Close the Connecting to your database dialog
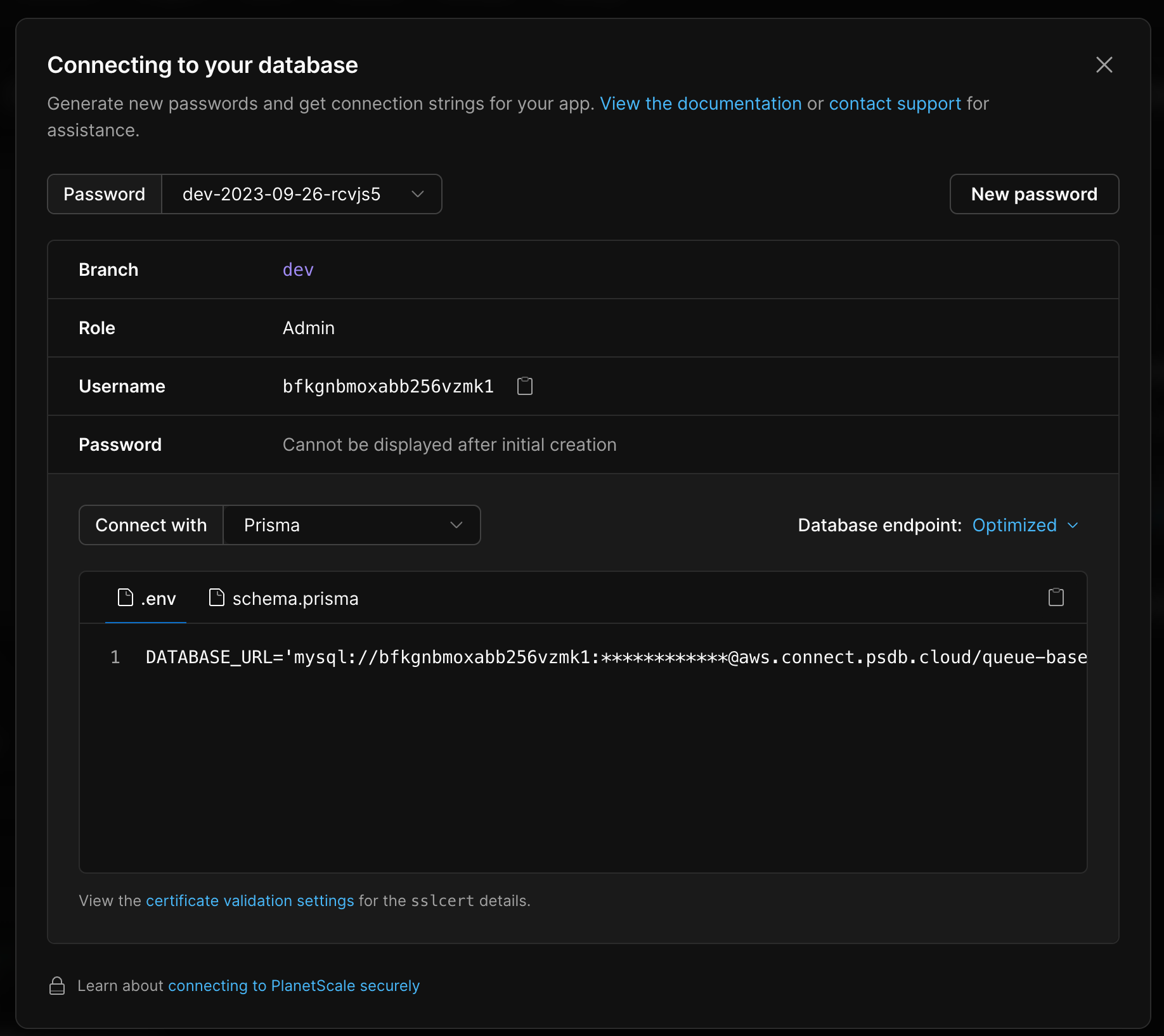The width and height of the screenshot is (1164, 1036). tap(1104, 65)
